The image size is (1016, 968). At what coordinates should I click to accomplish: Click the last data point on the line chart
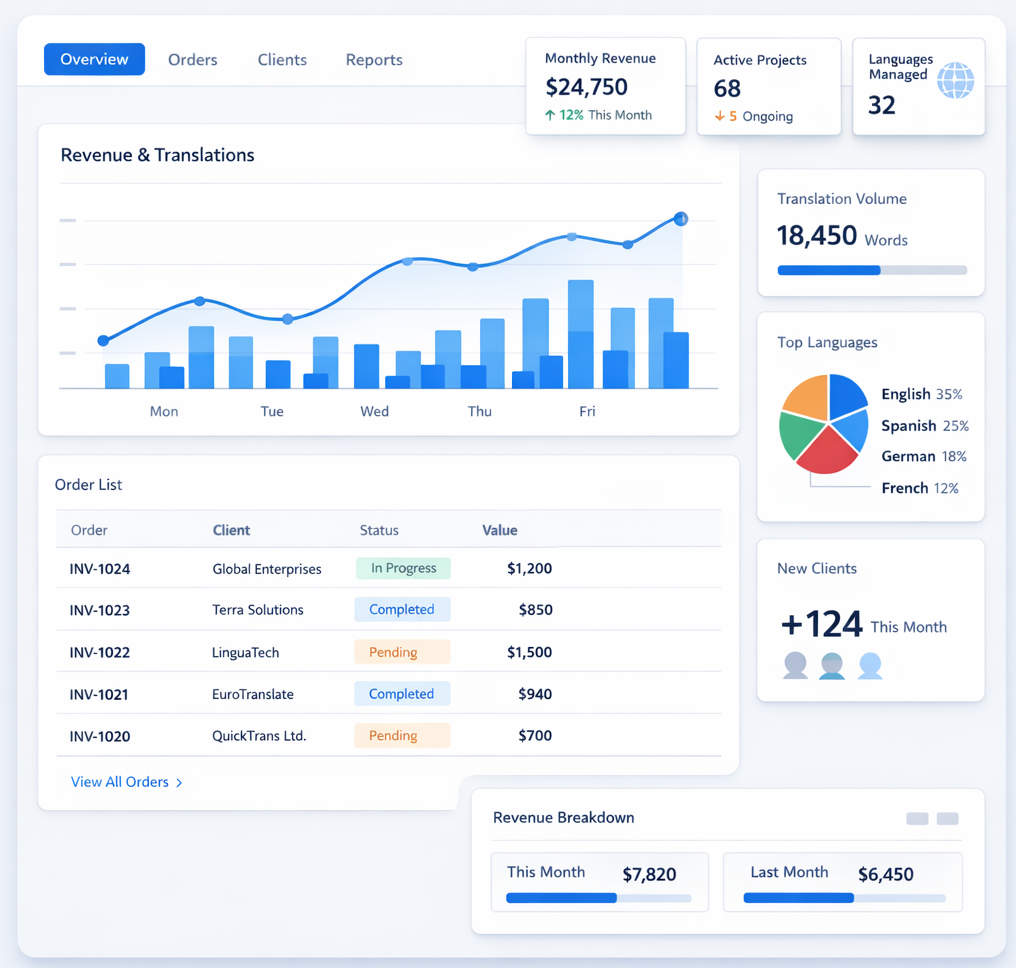tap(681, 219)
